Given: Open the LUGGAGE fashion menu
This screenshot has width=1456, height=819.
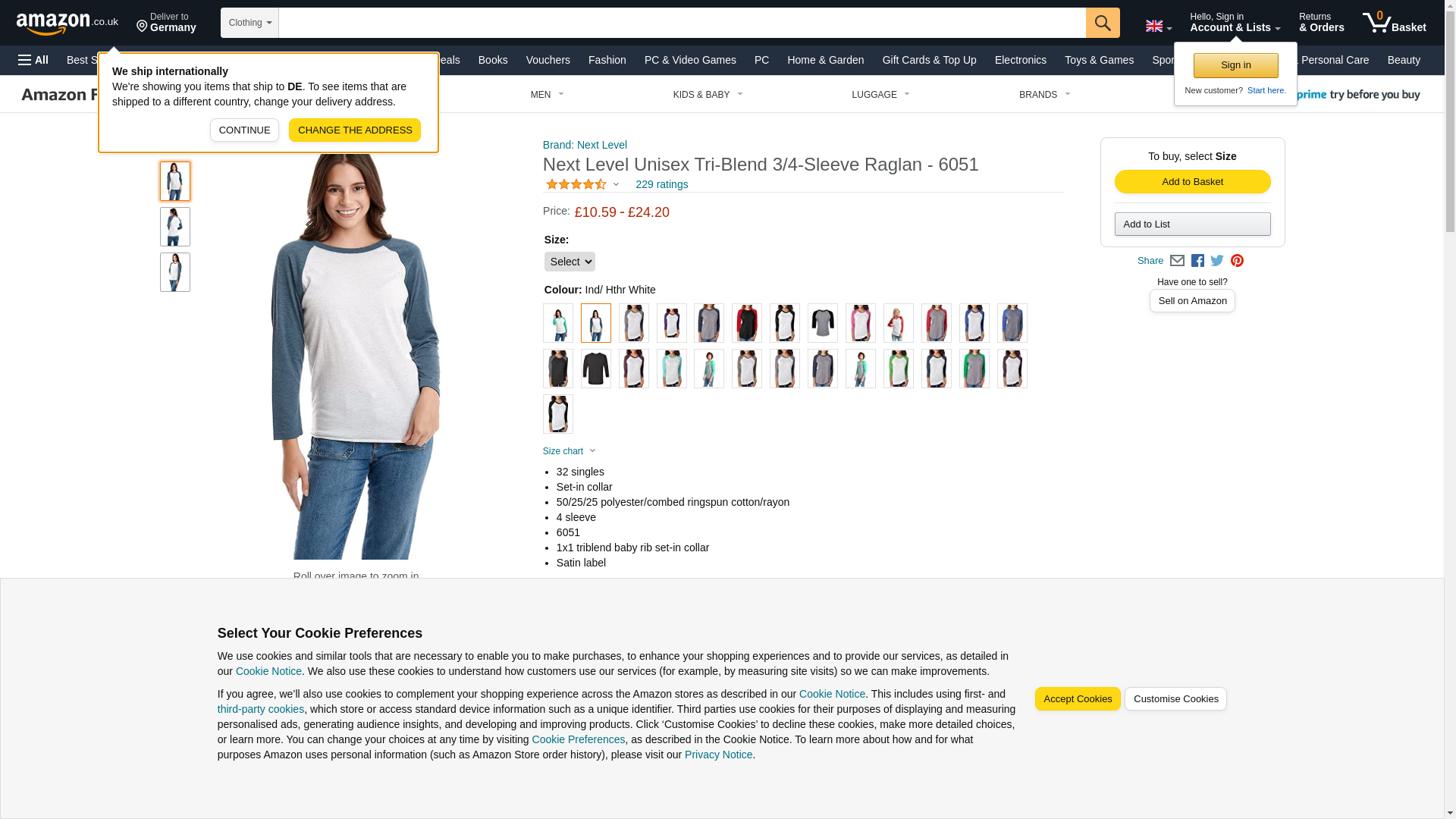Looking at the screenshot, I should tap(880, 95).
